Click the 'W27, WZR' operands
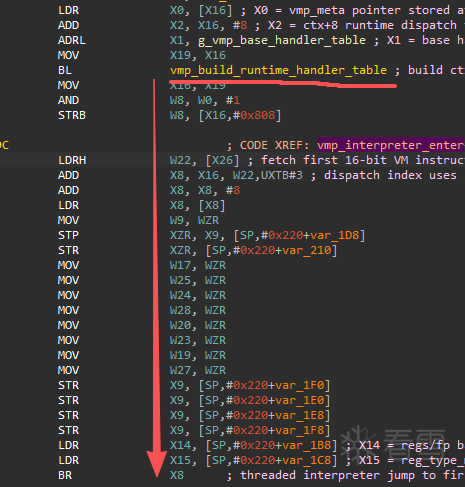 (x=198, y=370)
